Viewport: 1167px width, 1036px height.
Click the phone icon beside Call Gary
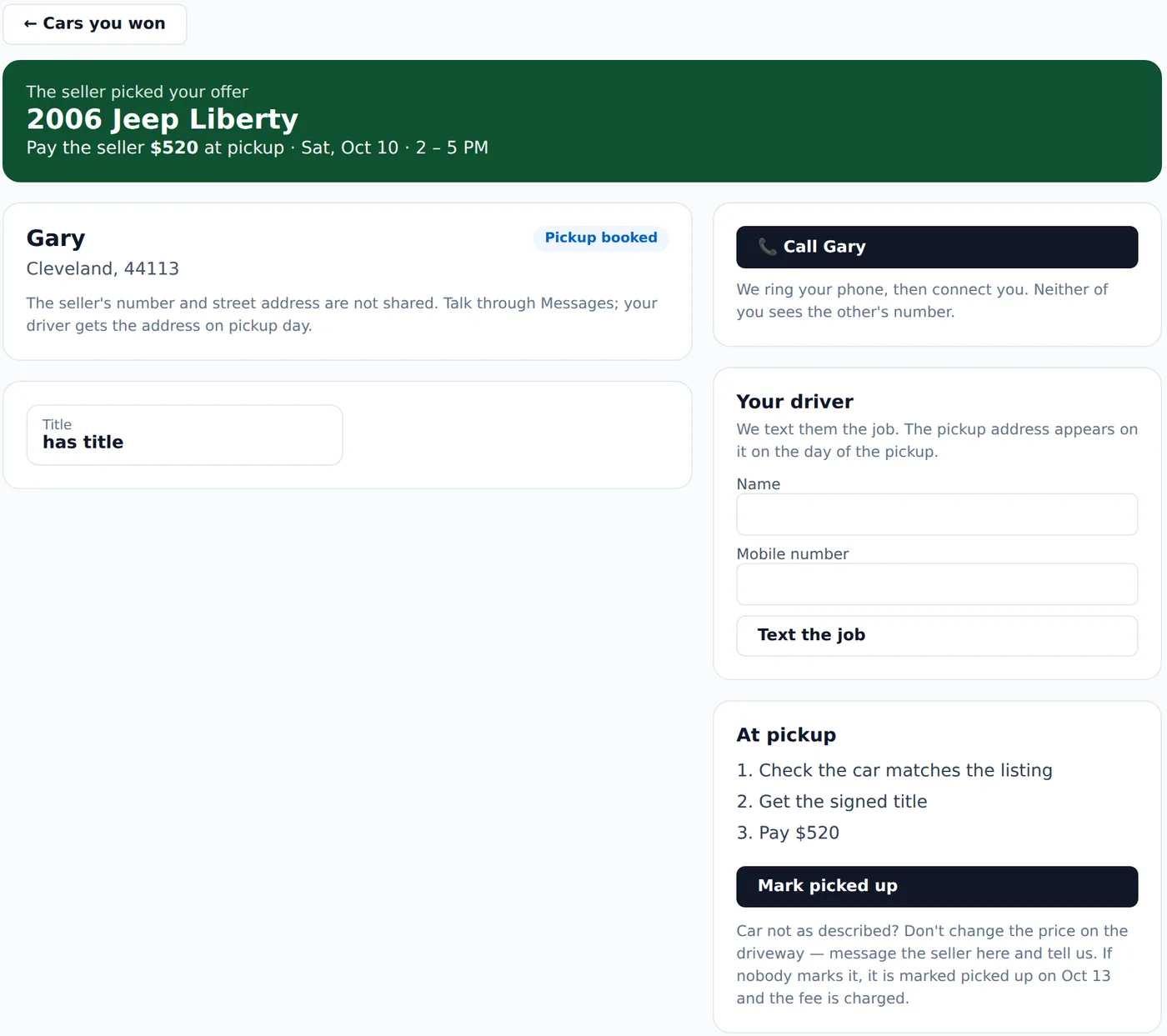[x=767, y=247]
